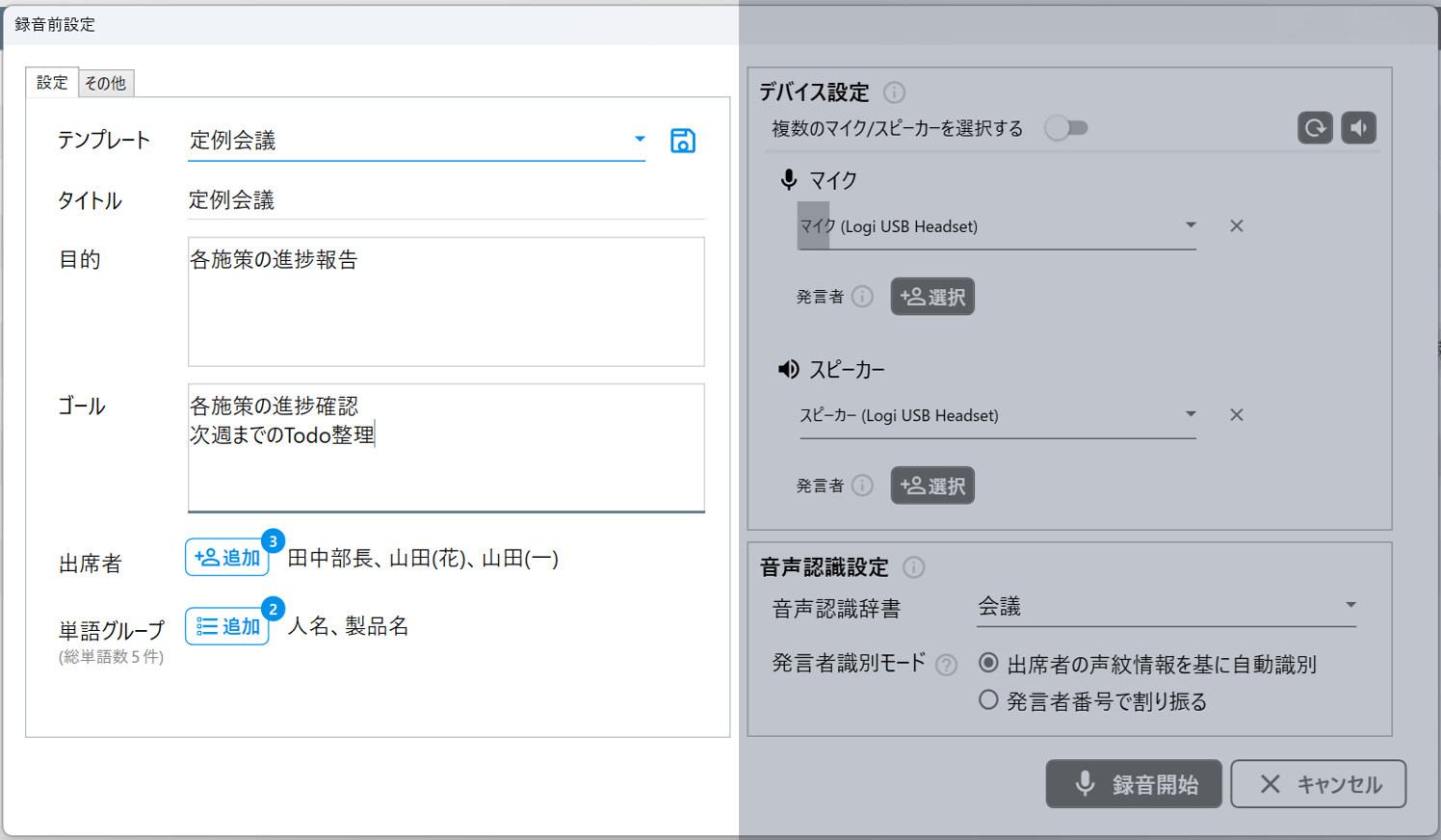Click the save template floppy disk icon
Screen dimensions: 1441x840
[x=683, y=141]
